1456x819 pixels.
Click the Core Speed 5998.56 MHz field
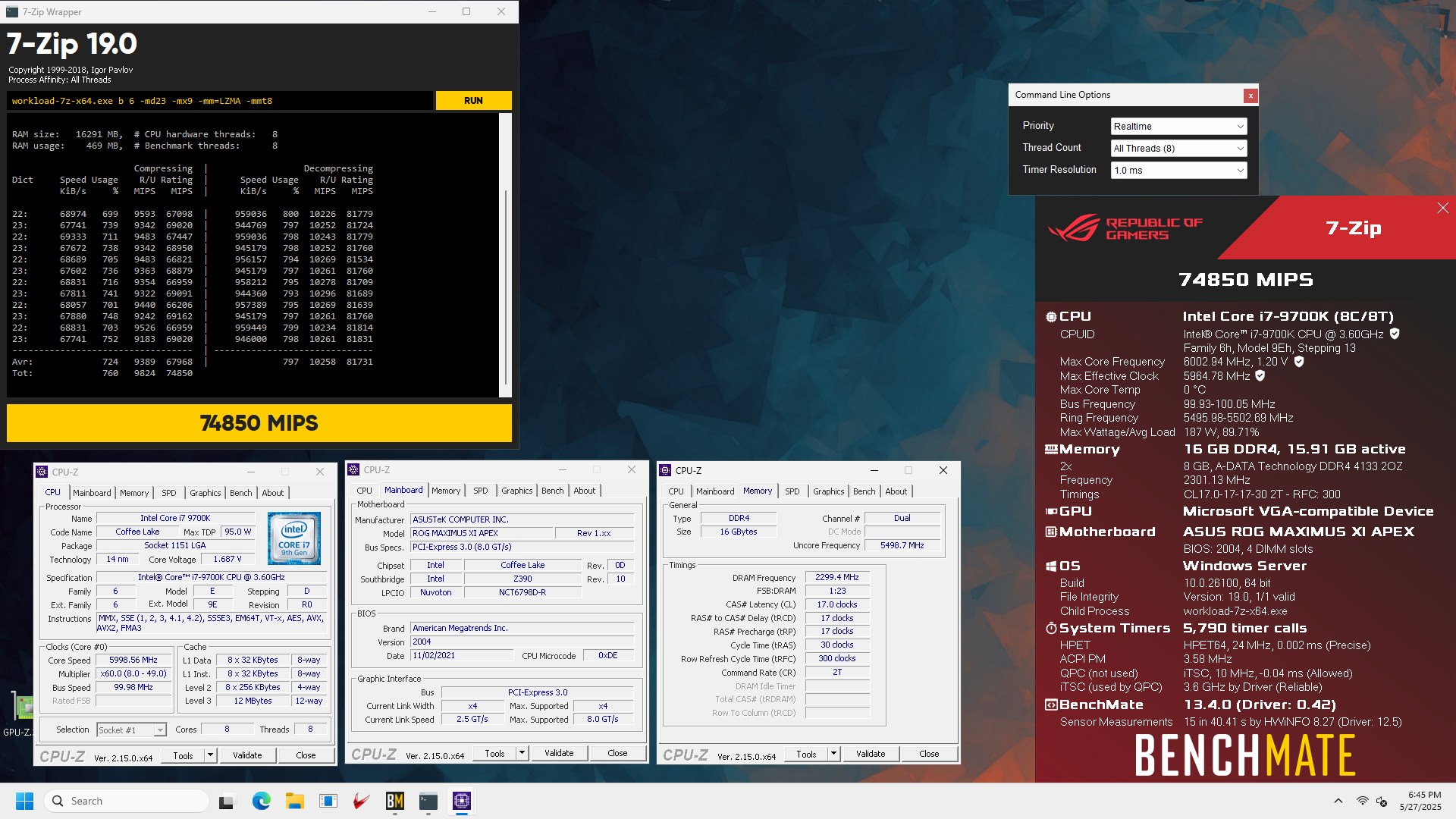(x=133, y=661)
